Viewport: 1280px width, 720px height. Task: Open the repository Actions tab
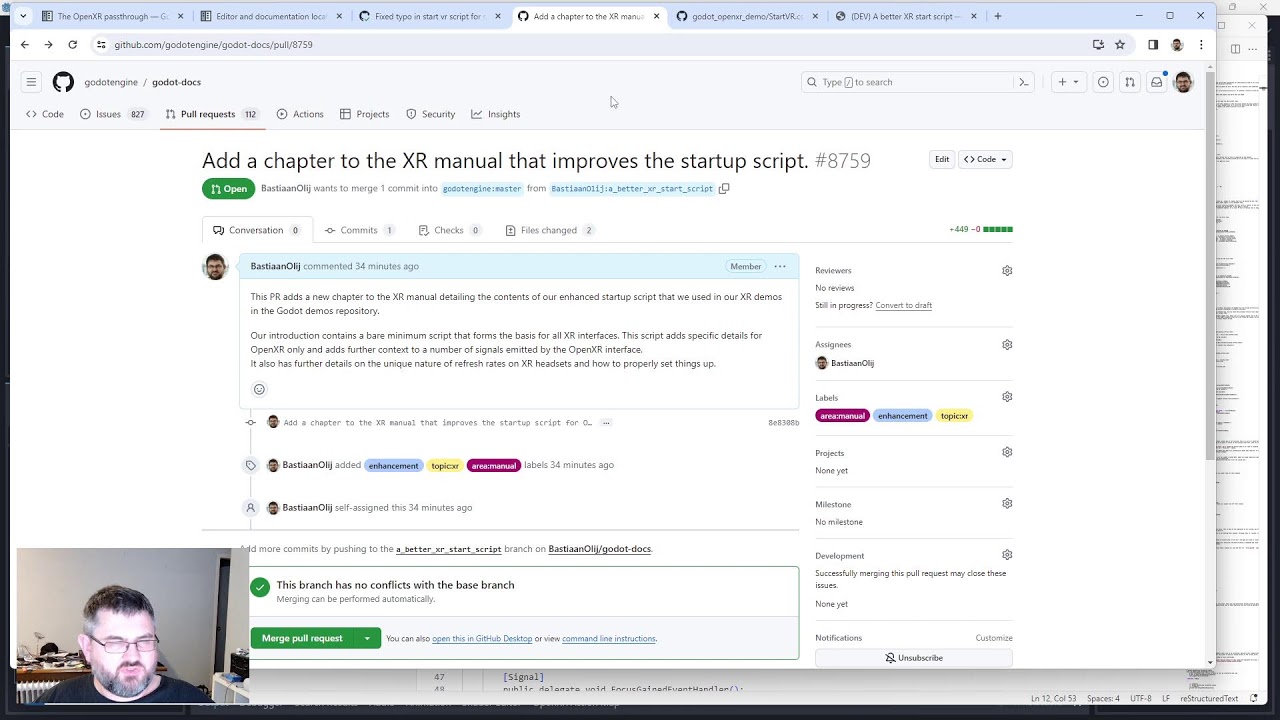300,114
